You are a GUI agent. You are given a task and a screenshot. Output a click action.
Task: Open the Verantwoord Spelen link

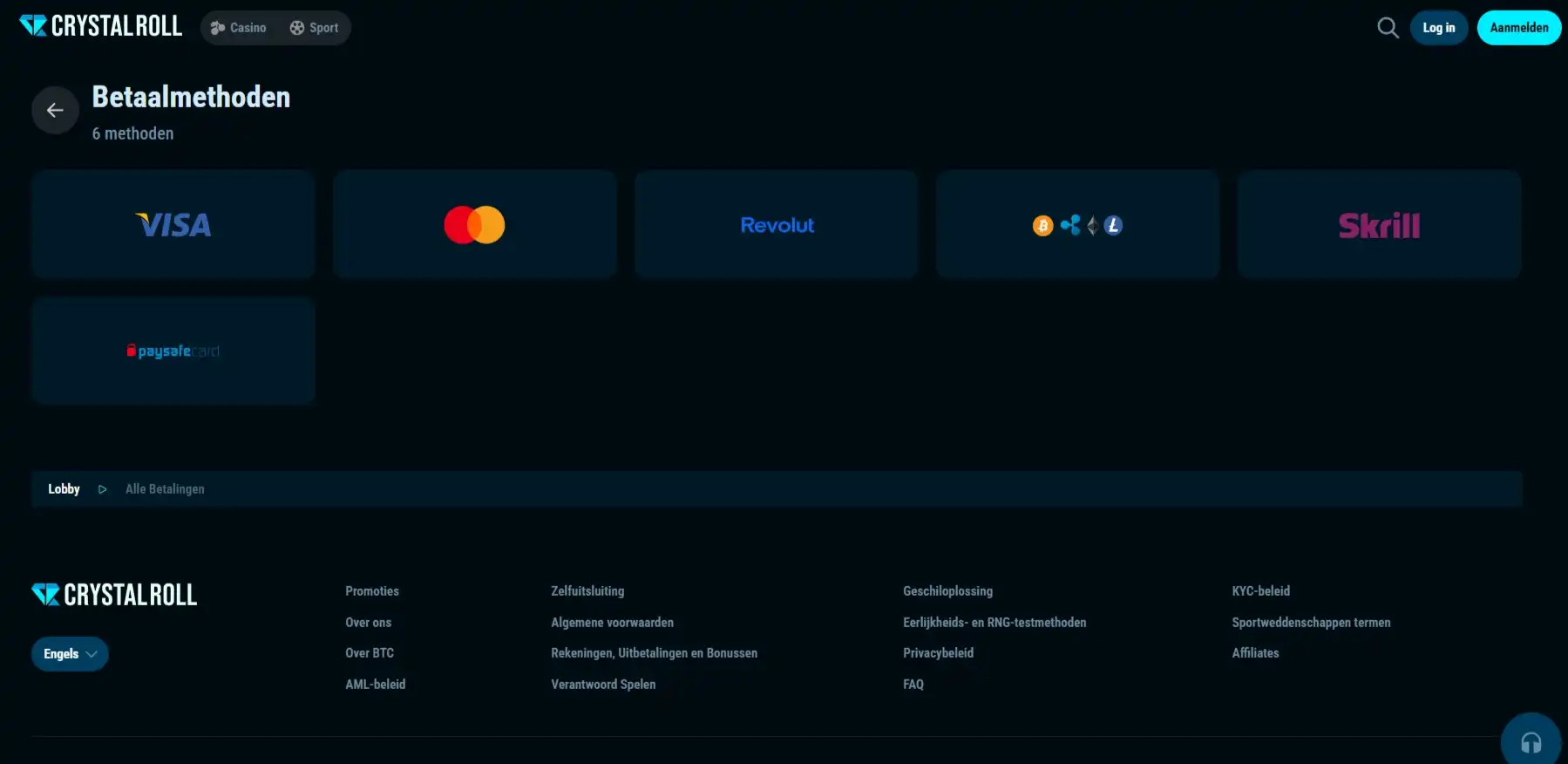(x=603, y=685)
